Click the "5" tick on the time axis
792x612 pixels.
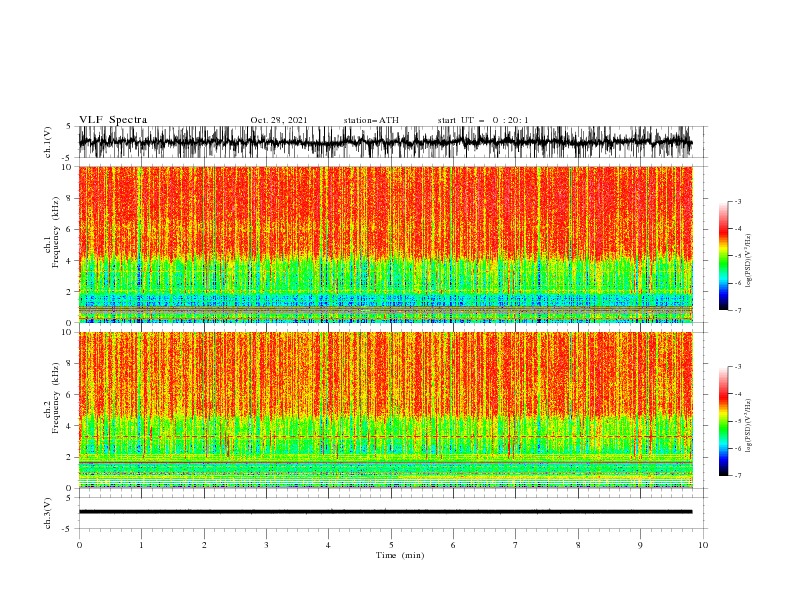[x=391, y=545]
